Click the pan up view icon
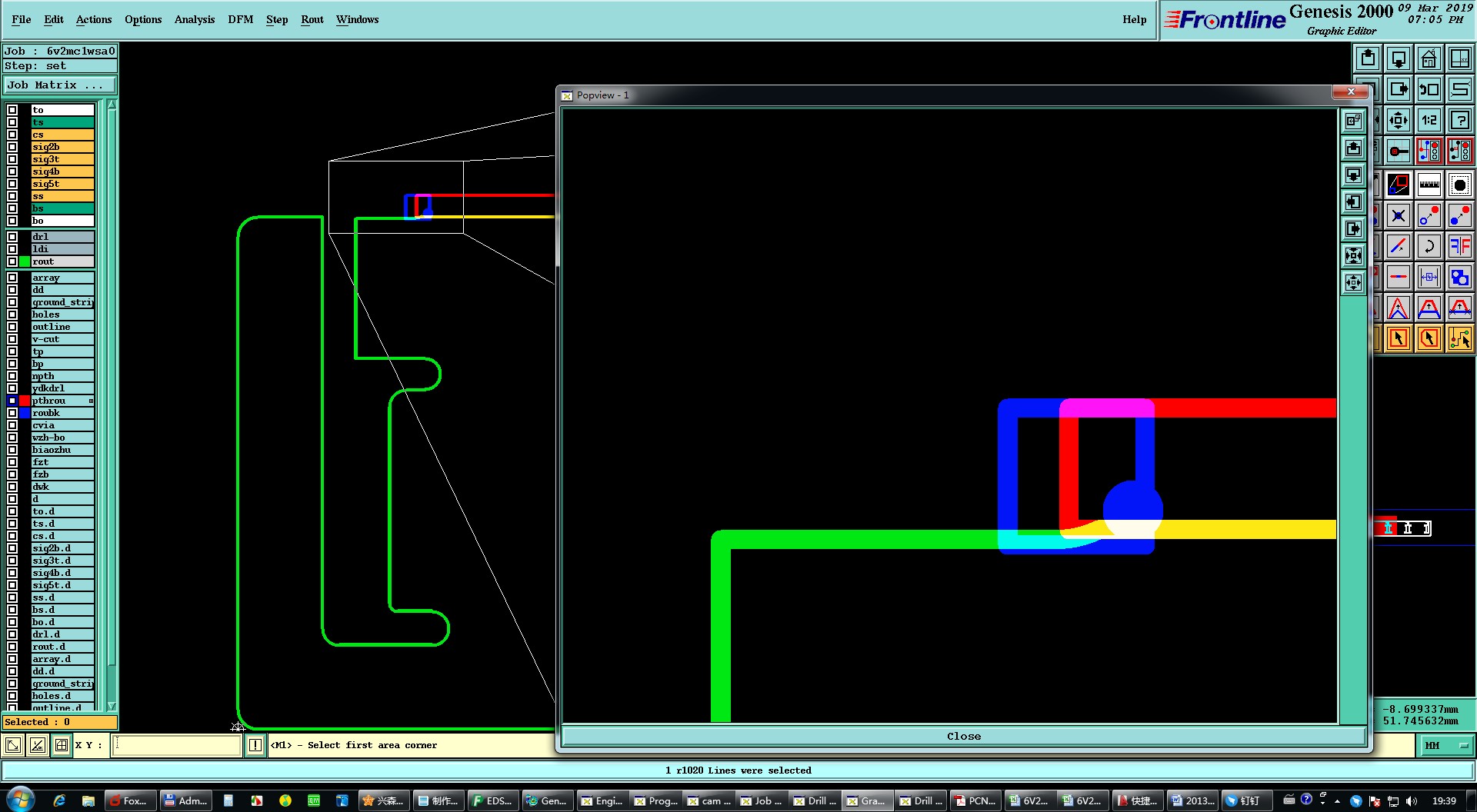The image size is (1477, 812). tap(1368, 58)
